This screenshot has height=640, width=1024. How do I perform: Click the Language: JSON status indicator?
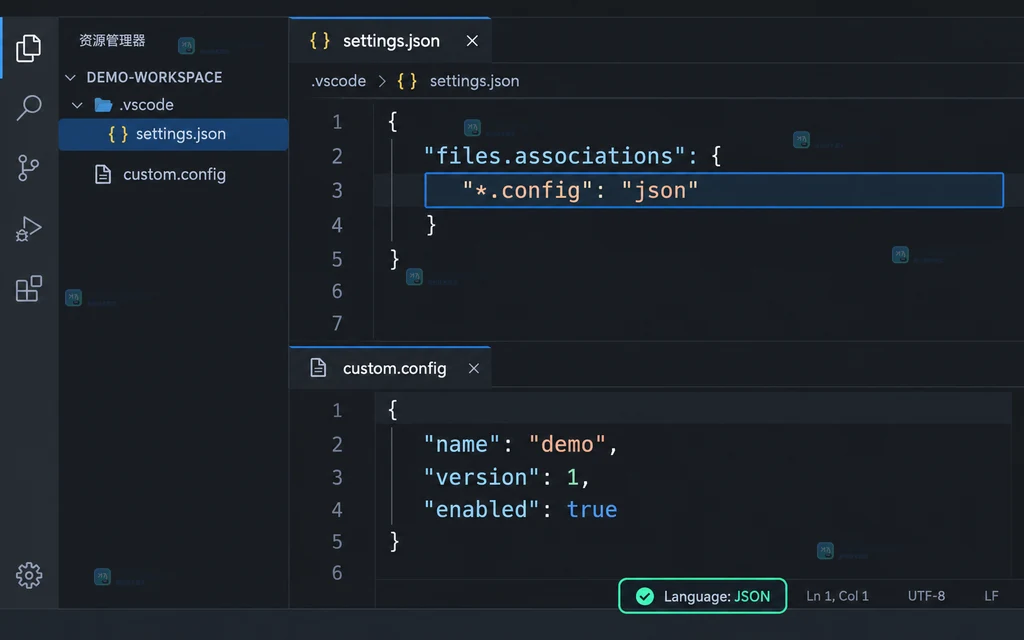[703, 596]
